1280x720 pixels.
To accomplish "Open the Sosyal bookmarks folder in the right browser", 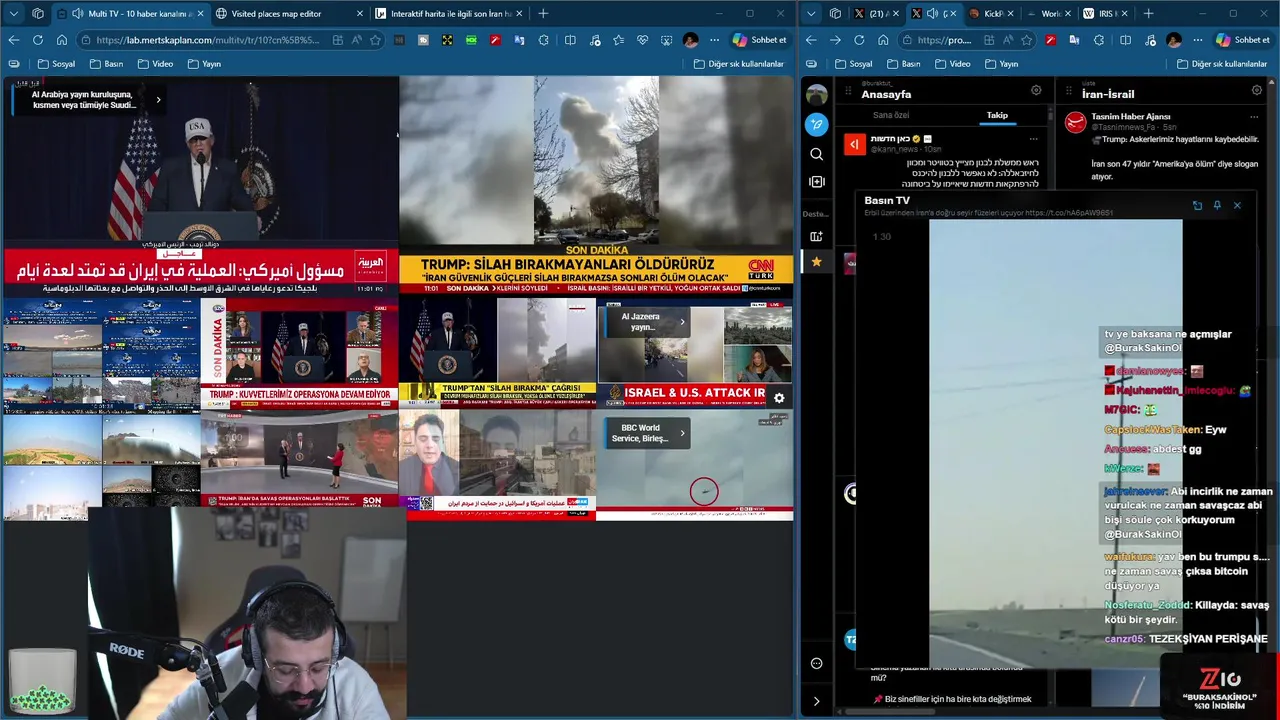I will pyautogui.click(x=853, y=64).
